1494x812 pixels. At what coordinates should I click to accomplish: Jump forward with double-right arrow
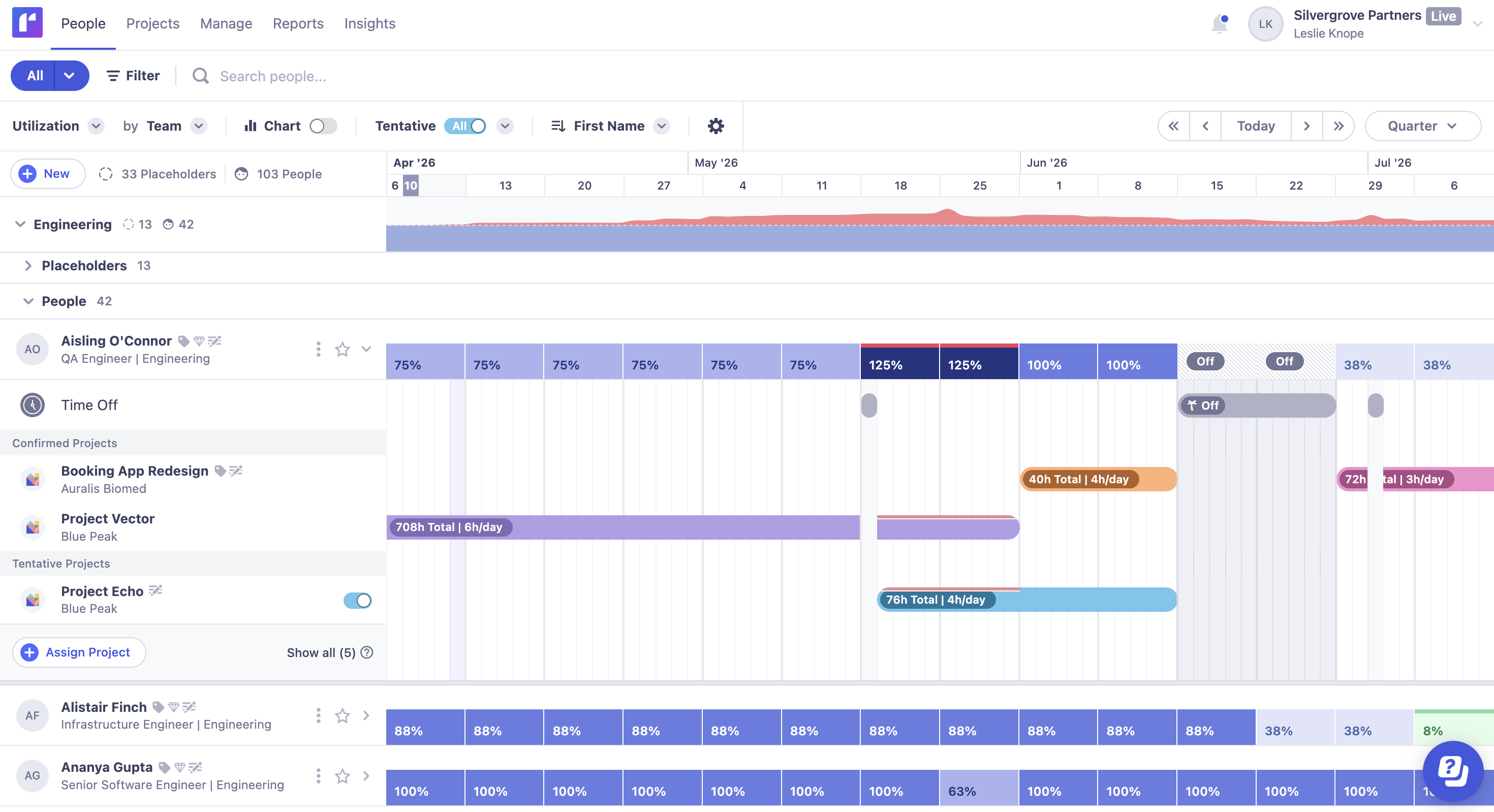coord(1338,126)
